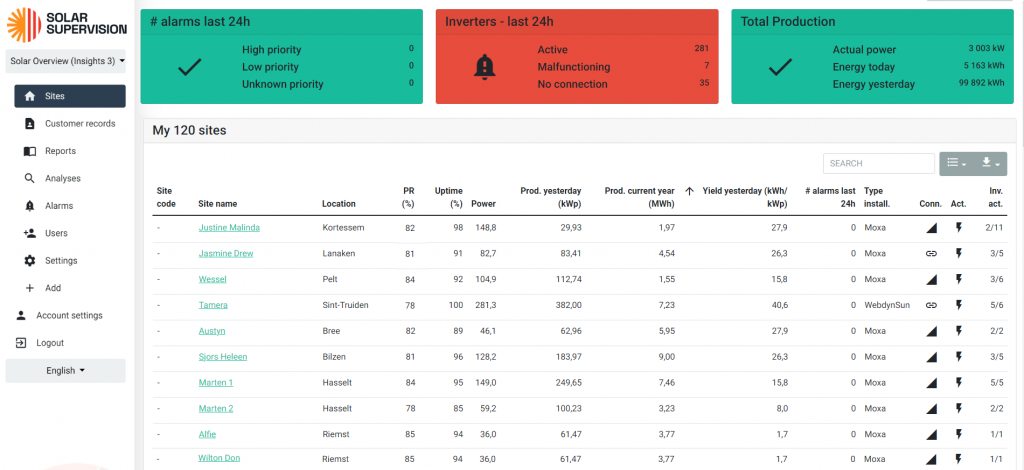Click signal connection icon for Marten 1
Screen dimensions: 1024x470
931,383
